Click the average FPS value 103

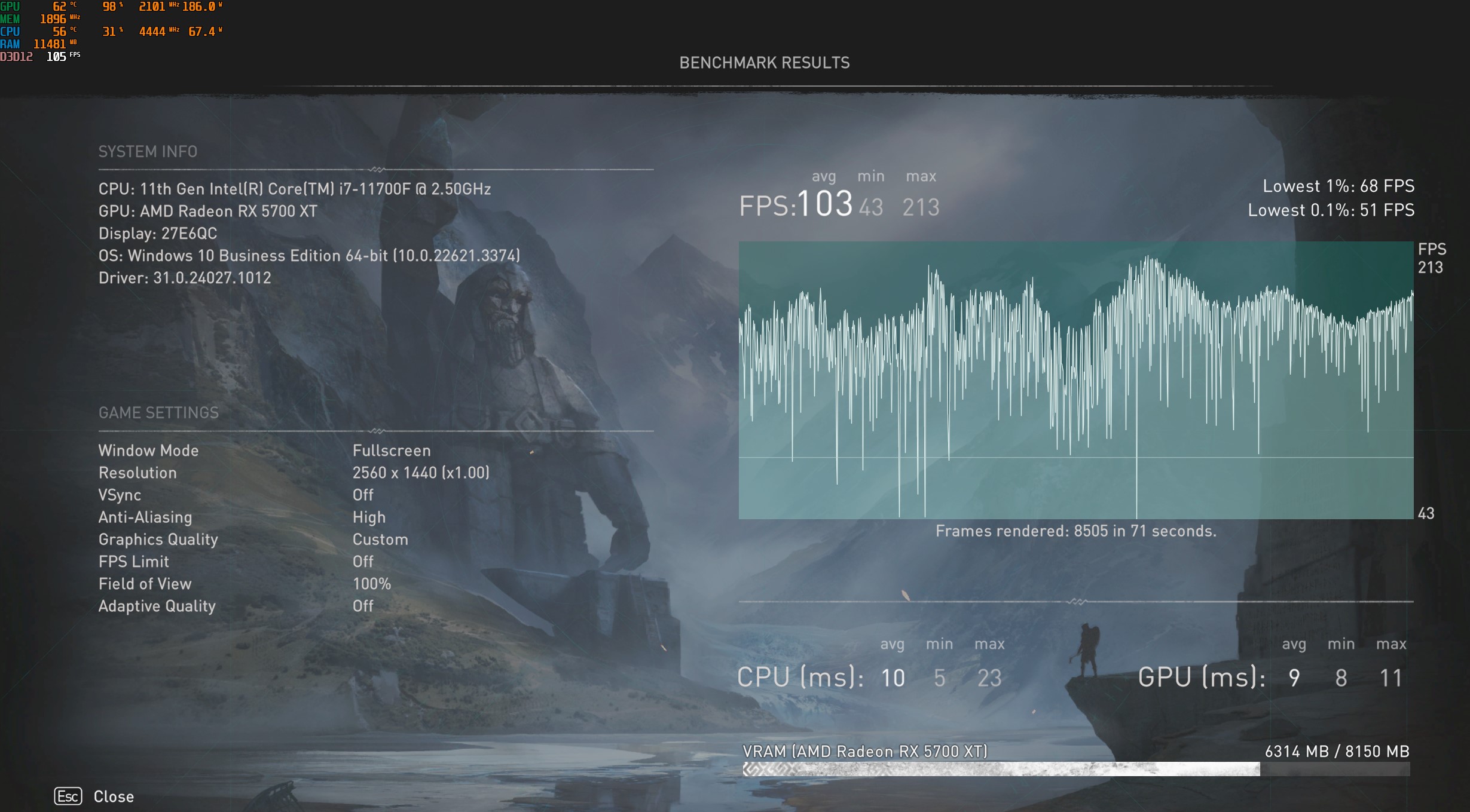click(824, 204)
